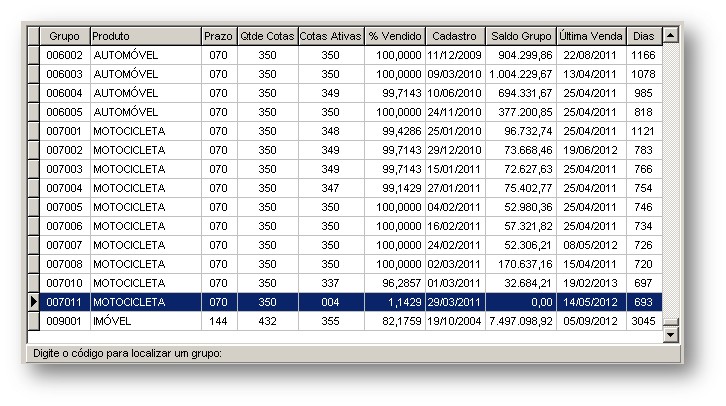Click prazo value 144

click(219, 321)
